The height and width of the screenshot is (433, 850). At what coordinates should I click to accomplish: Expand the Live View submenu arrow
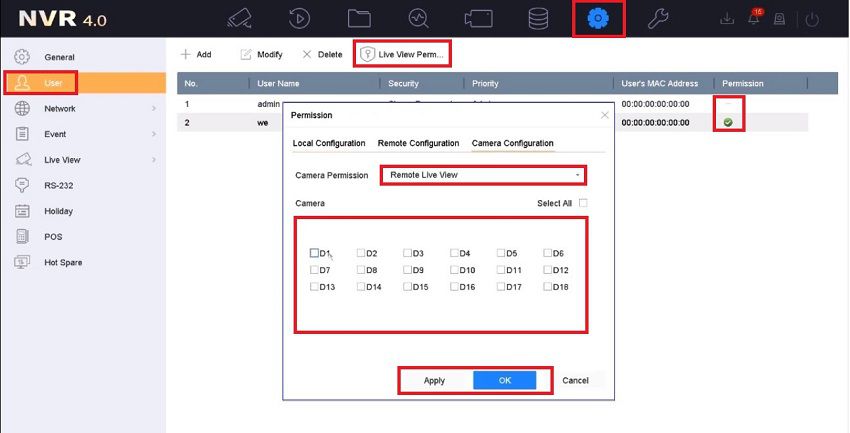point(154,160)
